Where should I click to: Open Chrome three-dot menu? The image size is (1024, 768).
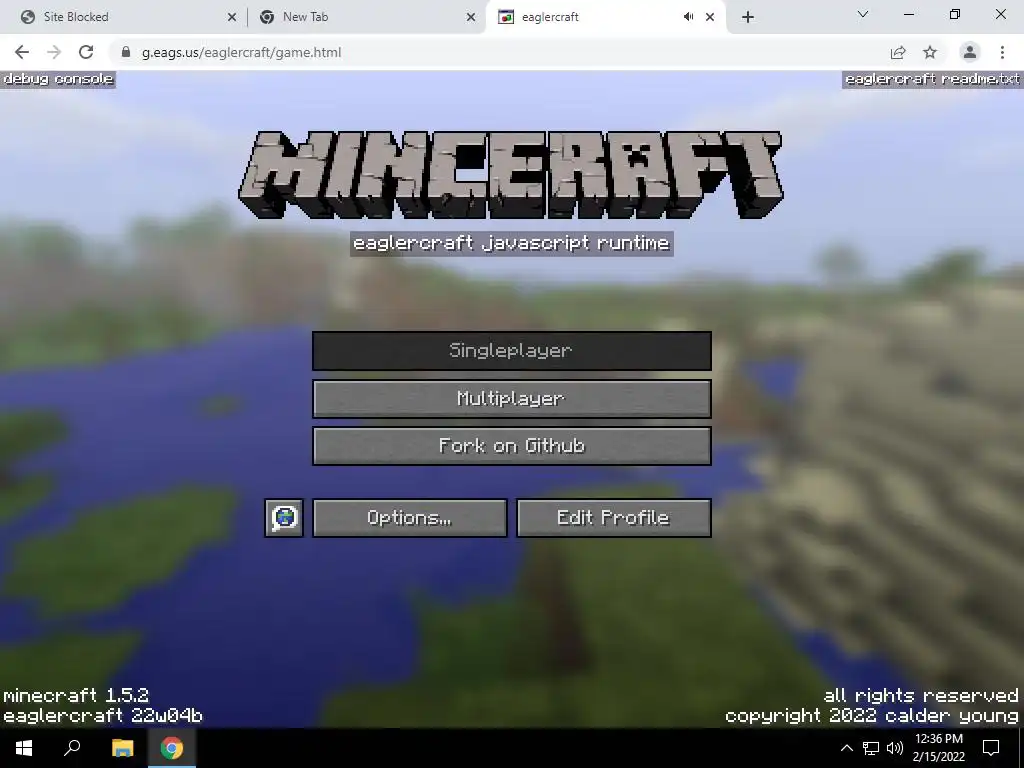[1002, 52]
